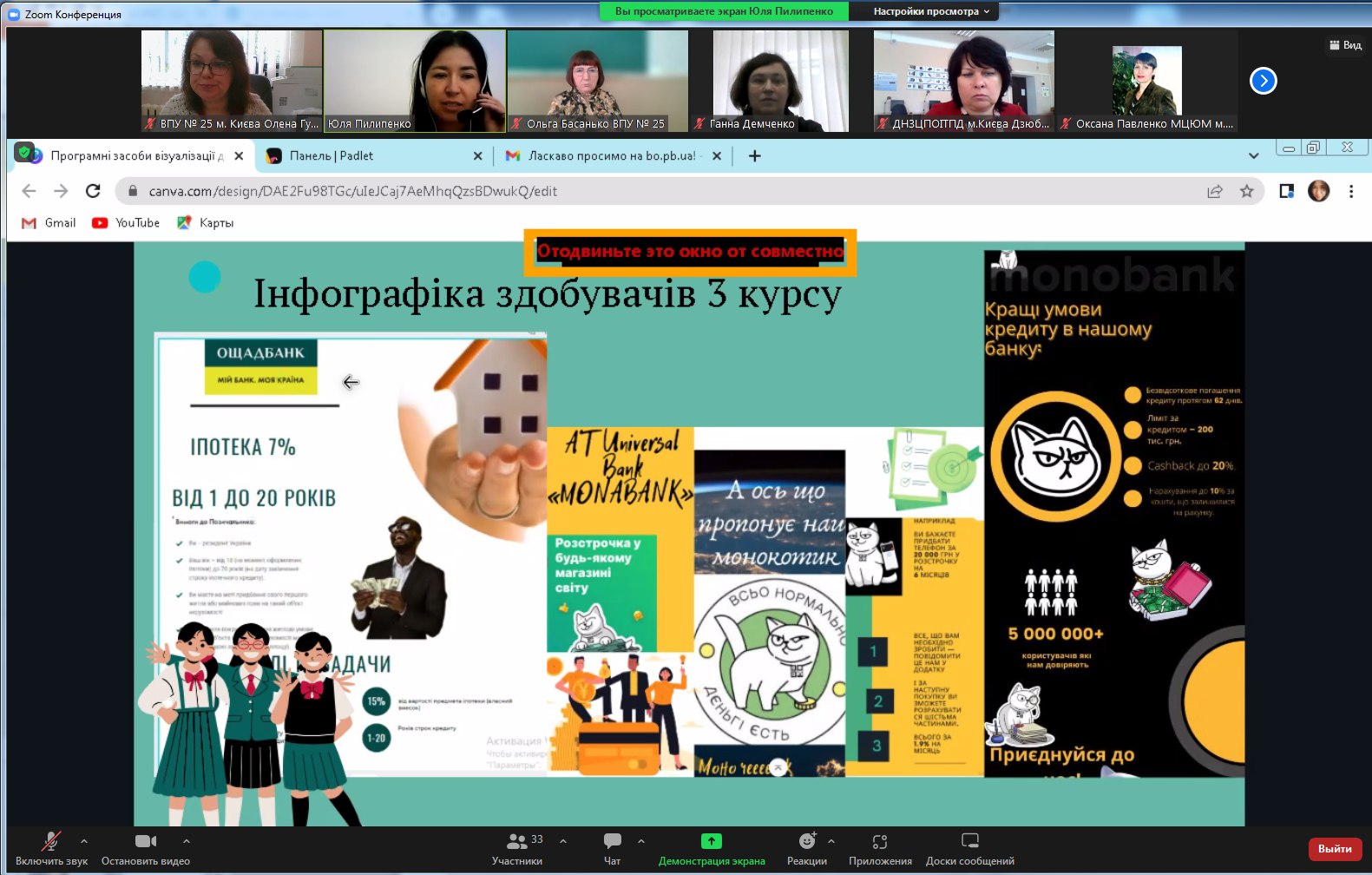
Task: Switch to Ласкаво просимо на bo.pb.ua tab
Action: coord(614,156)
